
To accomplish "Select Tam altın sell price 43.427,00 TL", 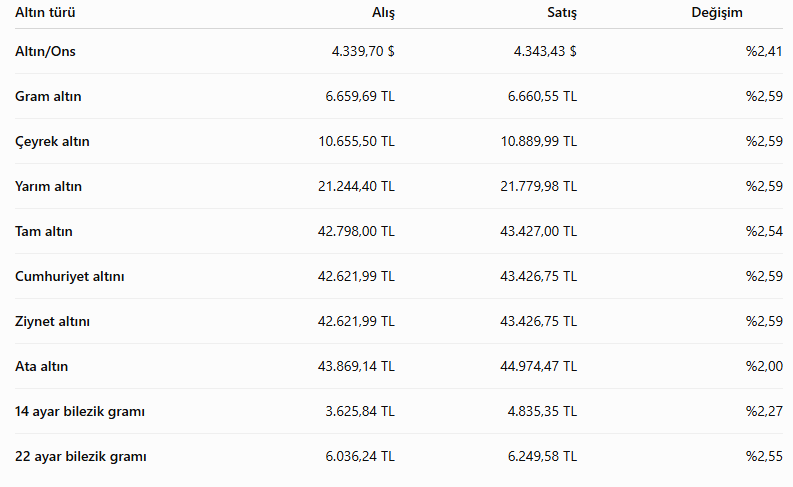I will [539, 231].
